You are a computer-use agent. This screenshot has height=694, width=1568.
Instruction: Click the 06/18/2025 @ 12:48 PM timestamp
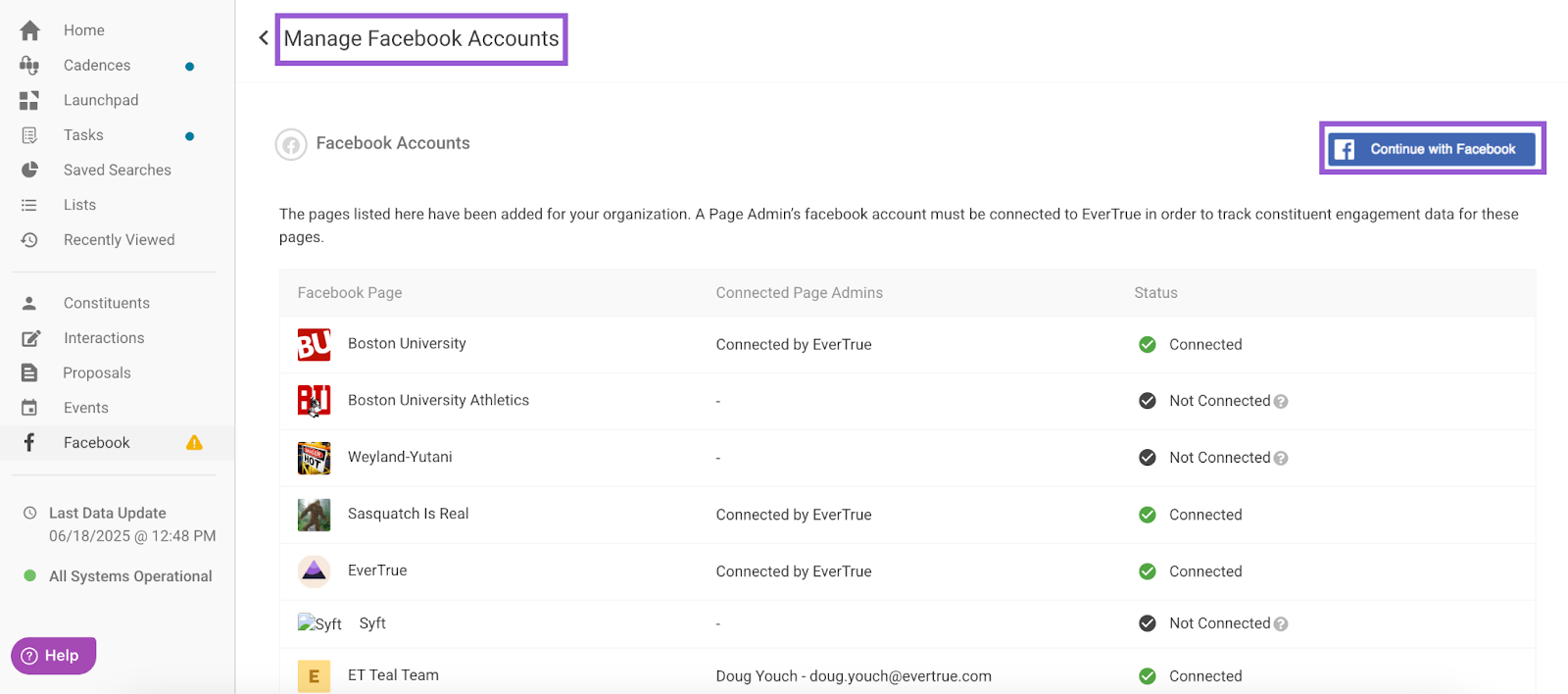click(132, 536)
